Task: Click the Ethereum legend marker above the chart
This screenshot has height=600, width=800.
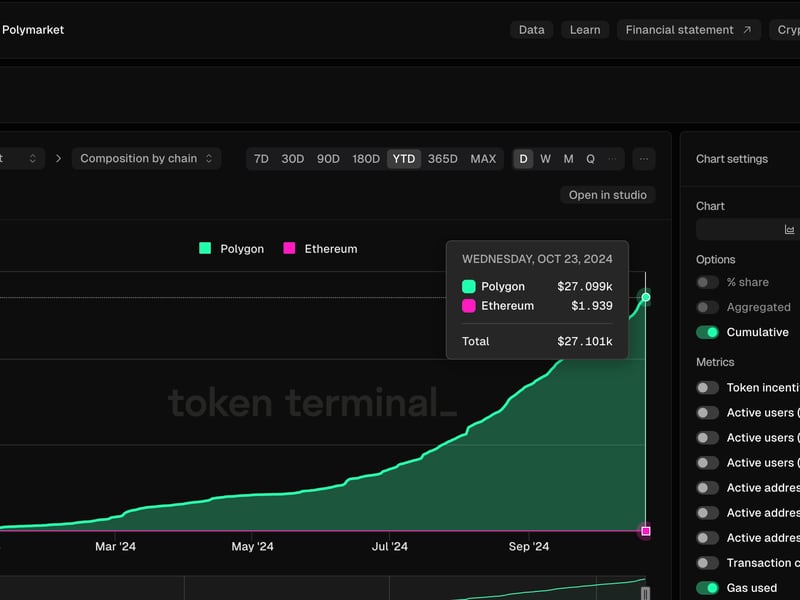Action: pos(288,248)
